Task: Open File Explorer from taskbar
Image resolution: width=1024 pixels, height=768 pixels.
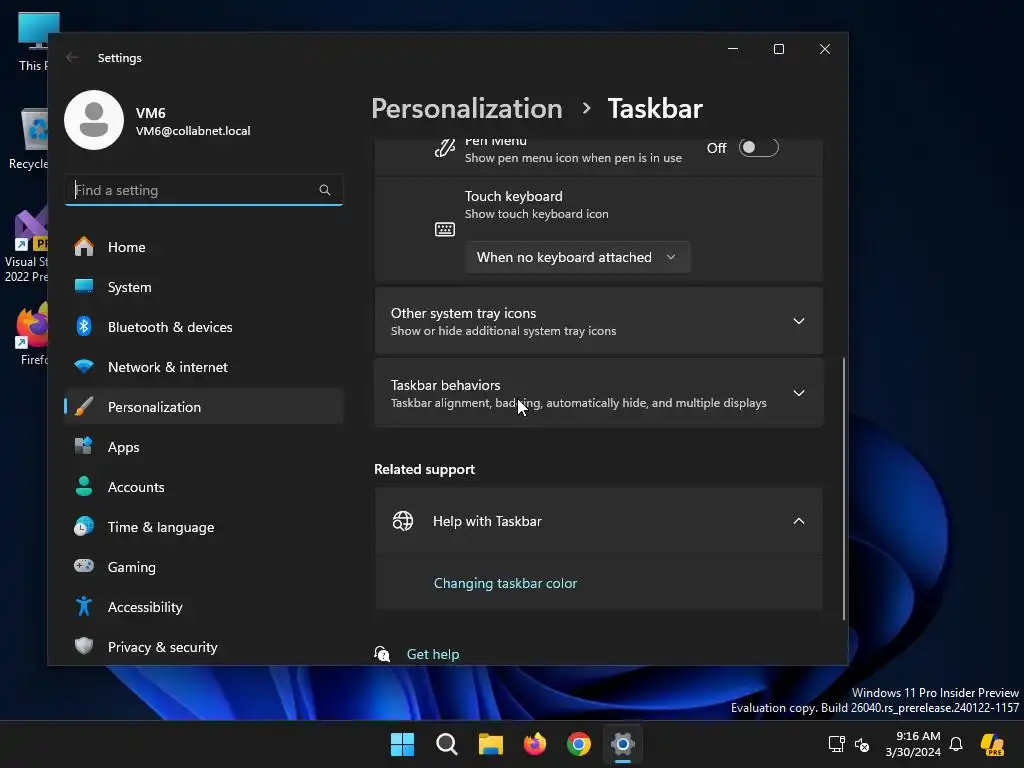Action: click(x=490, y=744)
